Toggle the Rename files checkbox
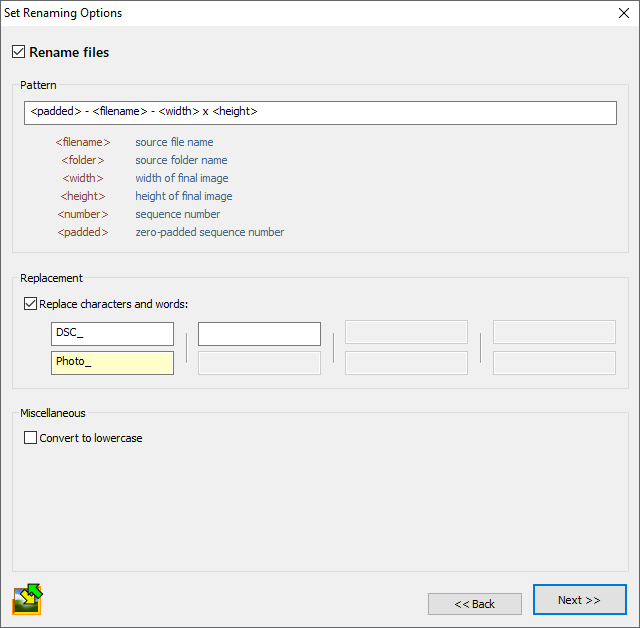 pyautogui.click(x=19, y=52)
